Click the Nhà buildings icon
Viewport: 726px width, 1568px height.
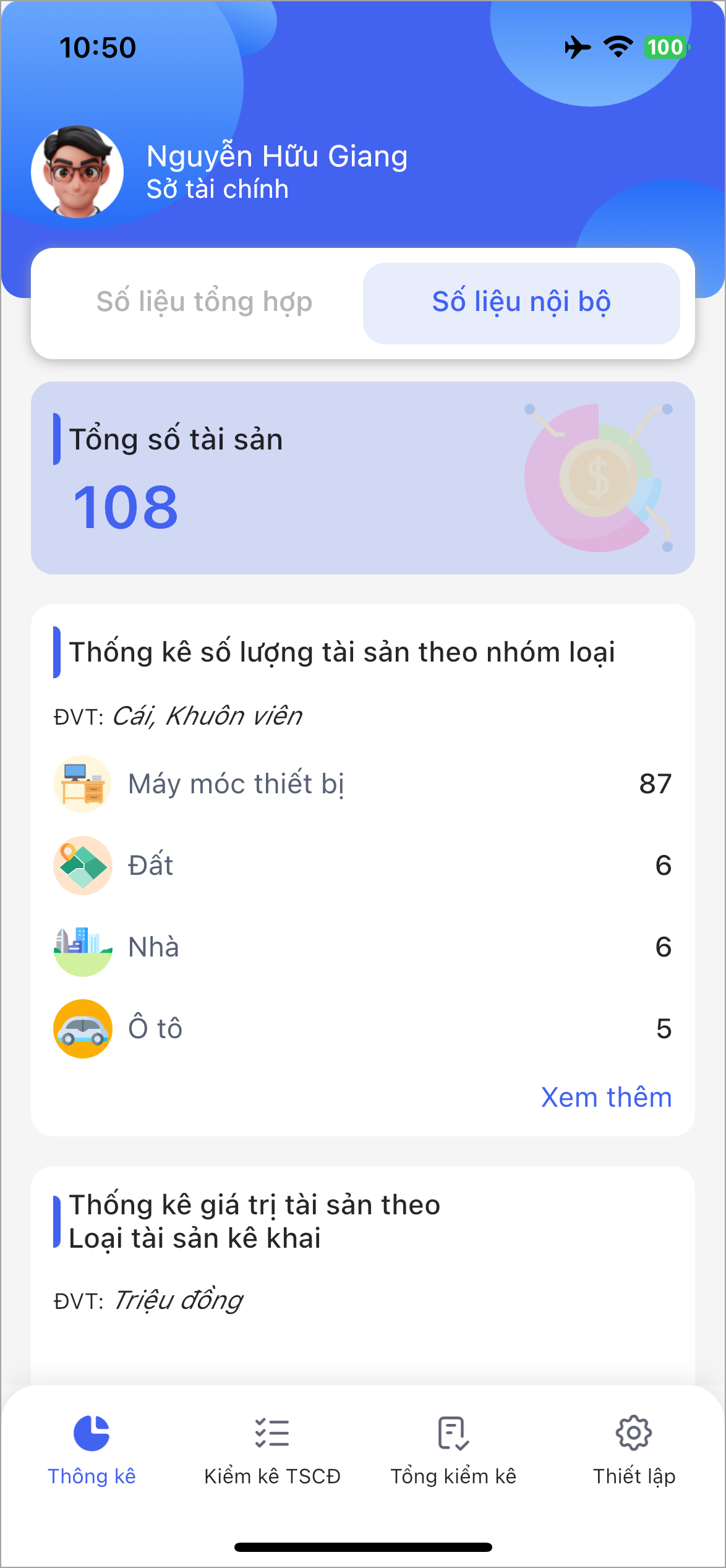click(x=83, y=947)
